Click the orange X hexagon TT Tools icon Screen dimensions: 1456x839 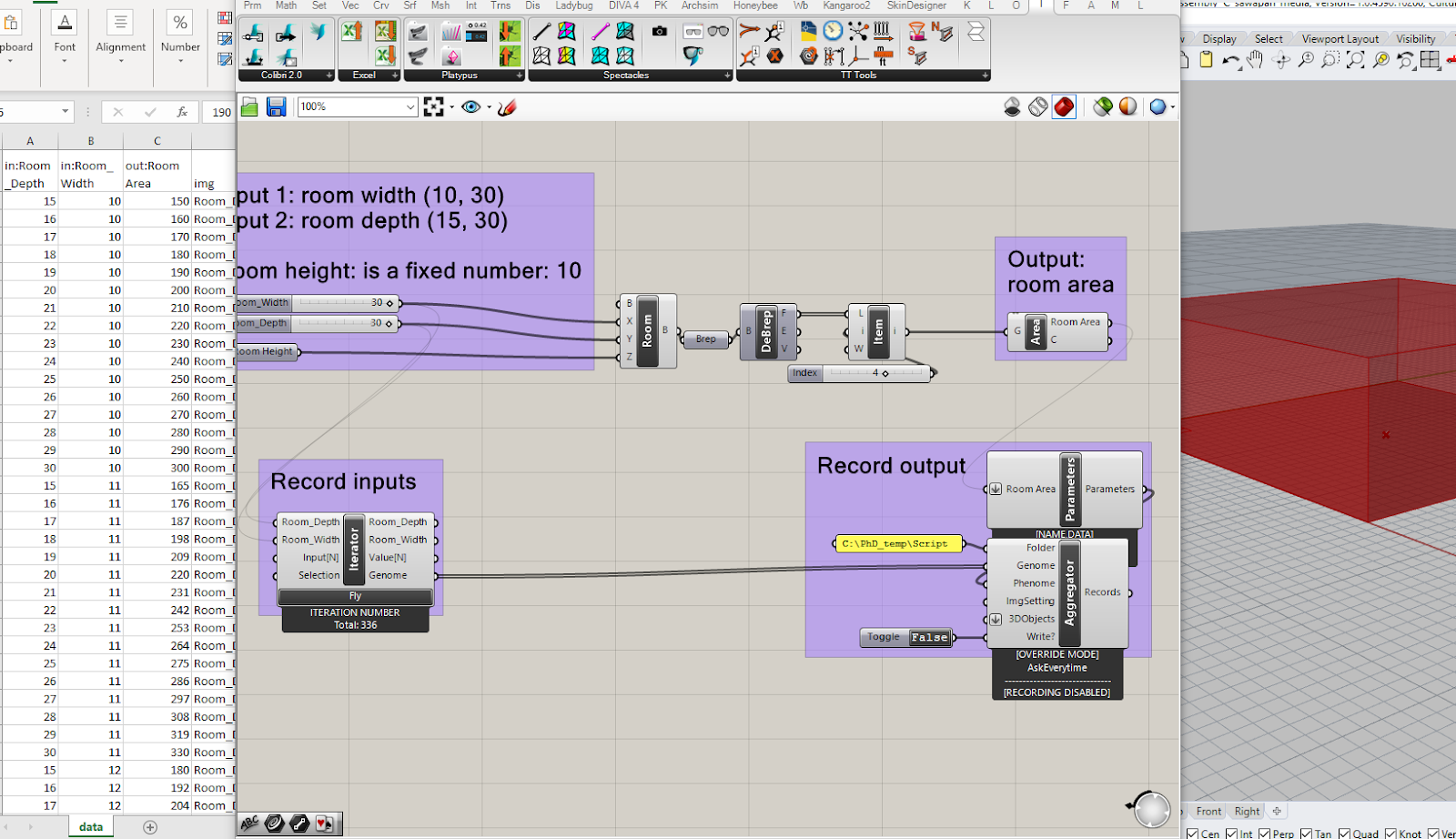[x=774, y=56]
